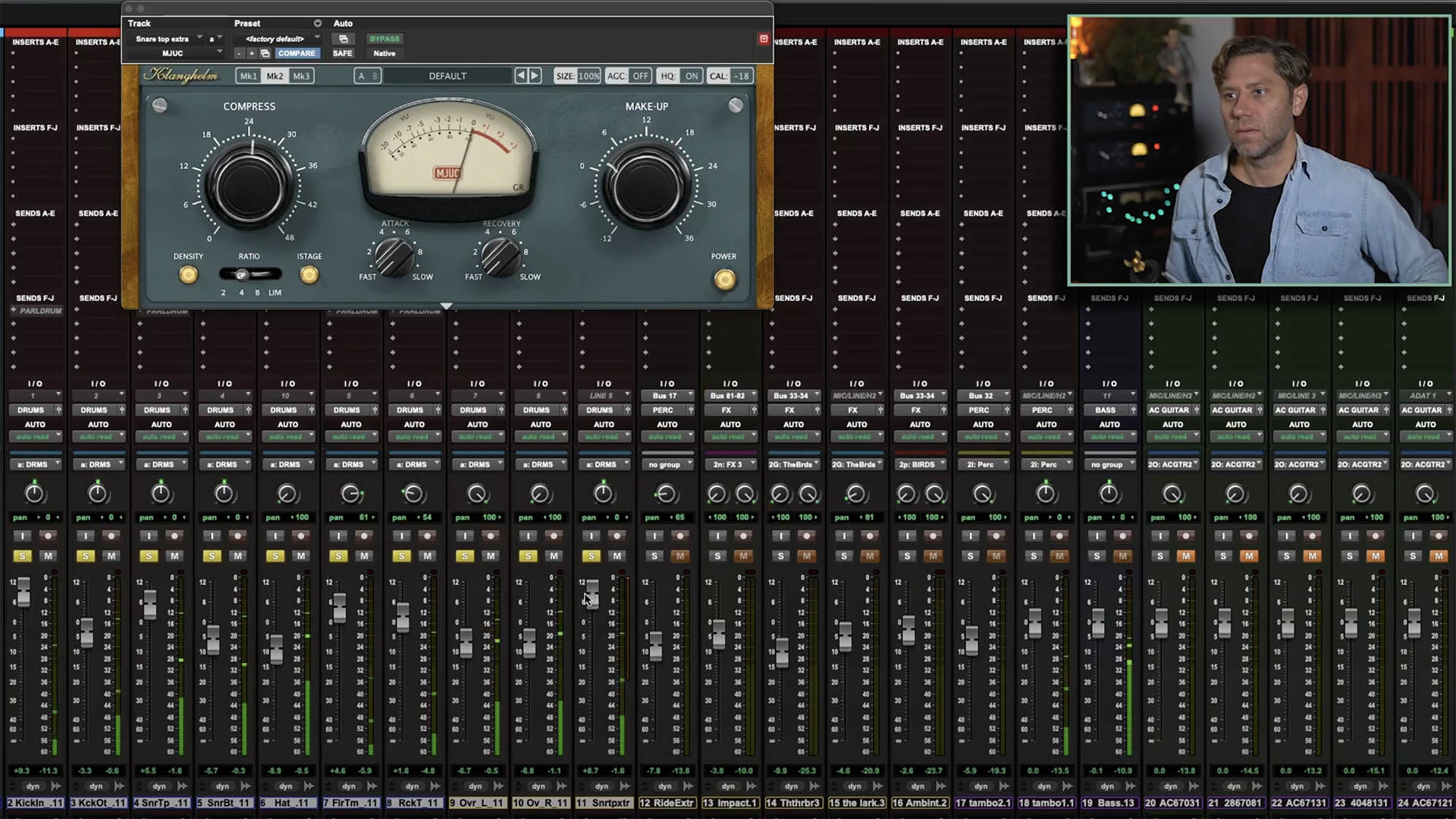The image size is (1456, 819).
Task: Go to next preset with right arrow
Action: click(x=535, y=76)
